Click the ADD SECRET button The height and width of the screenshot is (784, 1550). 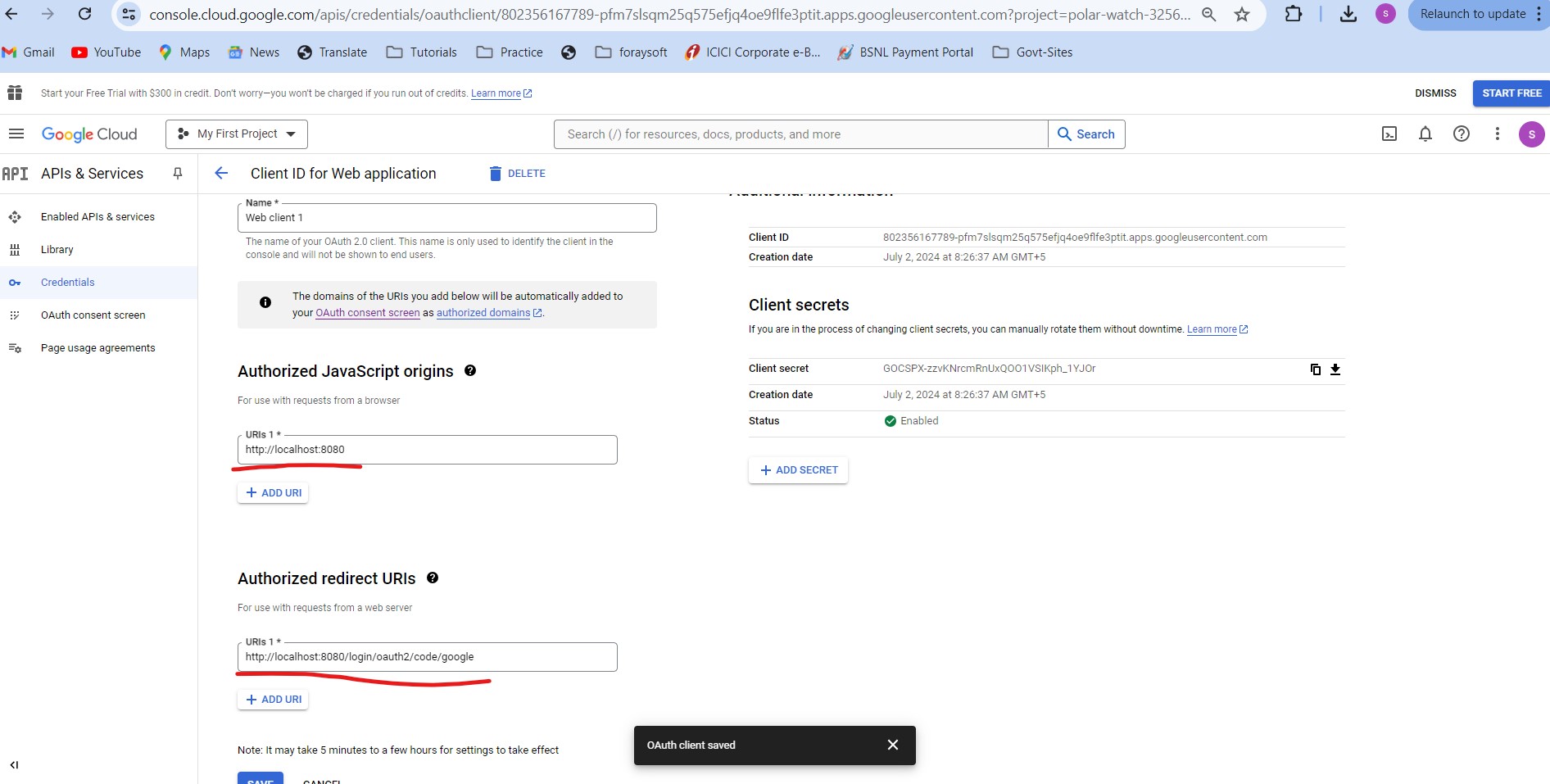click(x=798, y=470)
